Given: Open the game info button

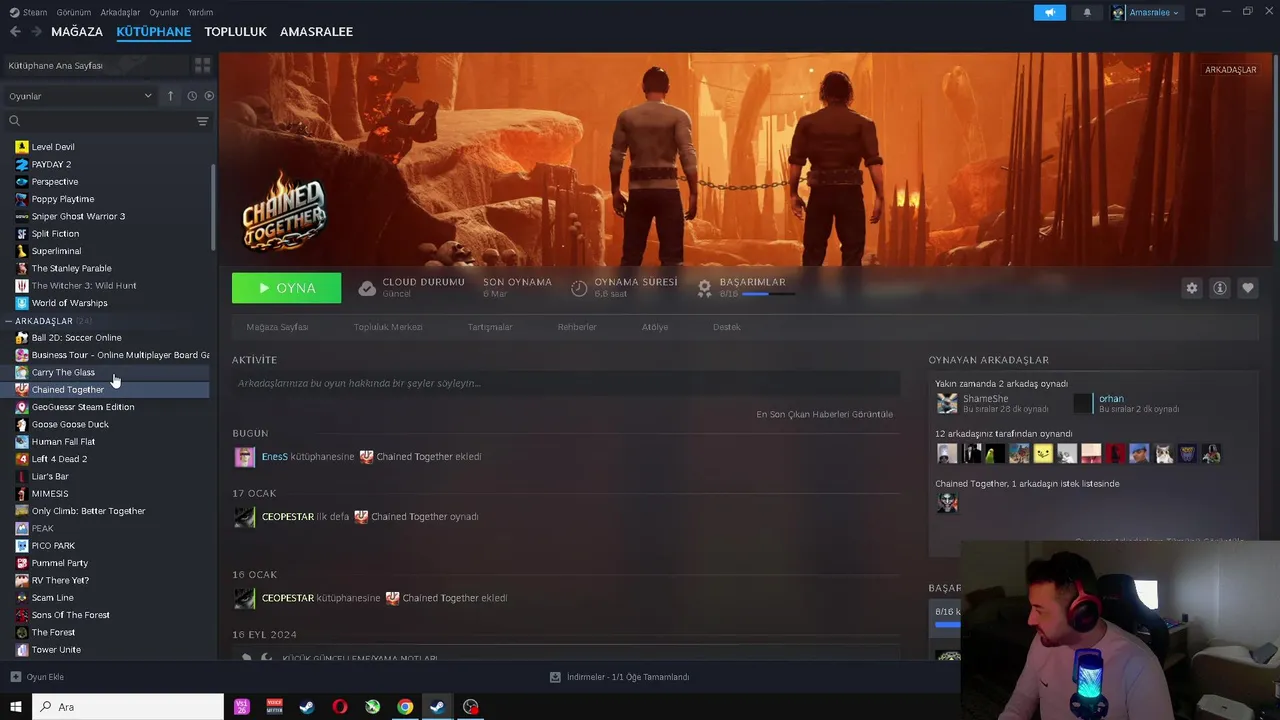Looking at the screenshot, I should pos(1219,288).
